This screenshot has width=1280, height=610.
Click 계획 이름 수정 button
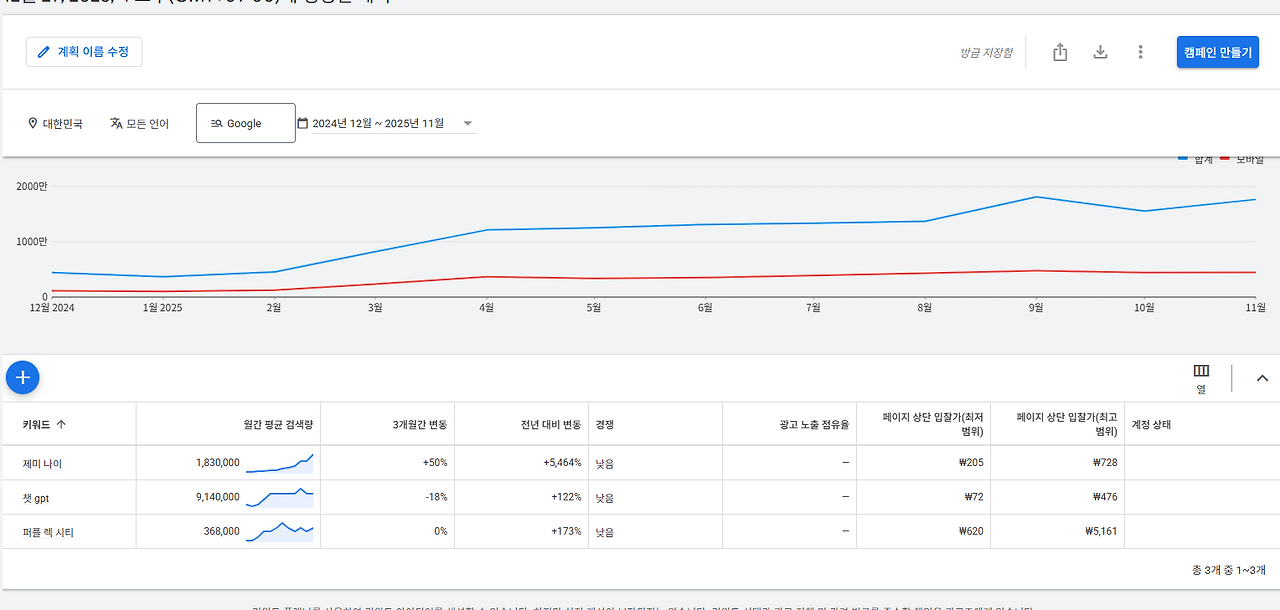[x=84, y=52]
